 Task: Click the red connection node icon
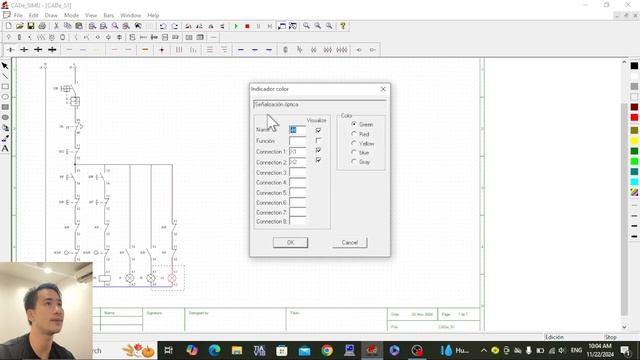162,50
